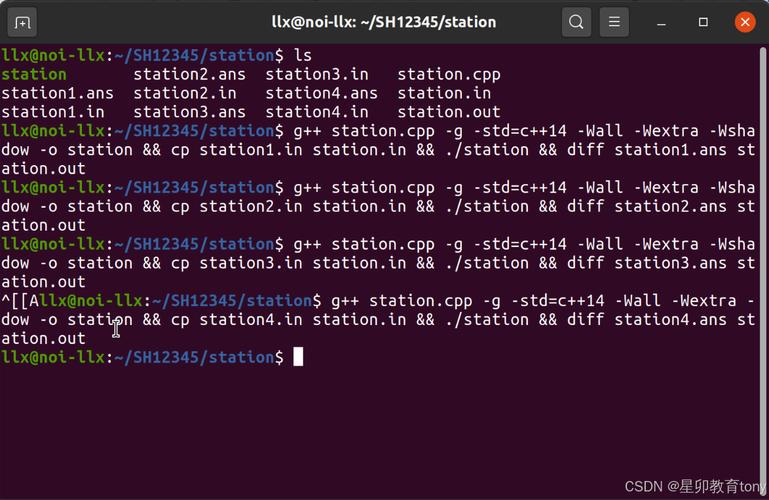Click 'cp station1.in' in the first command
This screenshot has height=500, width=769.
237,150
